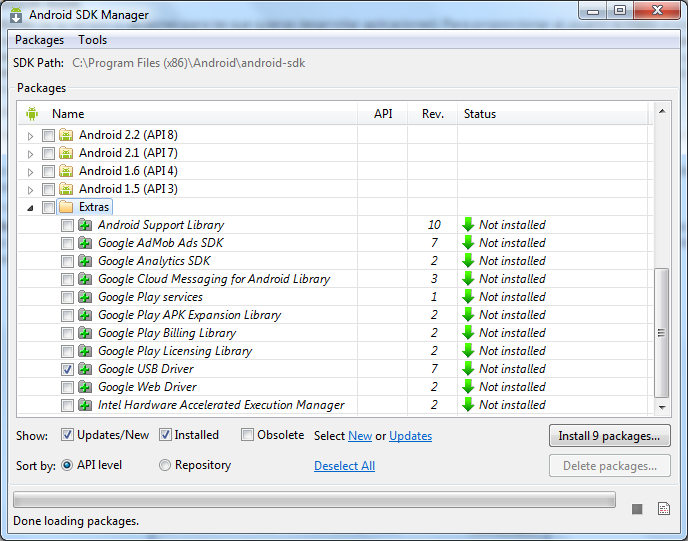Click the Android robot icon in Name header
This screenshot has height=541, width=688.
coord(32,114)
